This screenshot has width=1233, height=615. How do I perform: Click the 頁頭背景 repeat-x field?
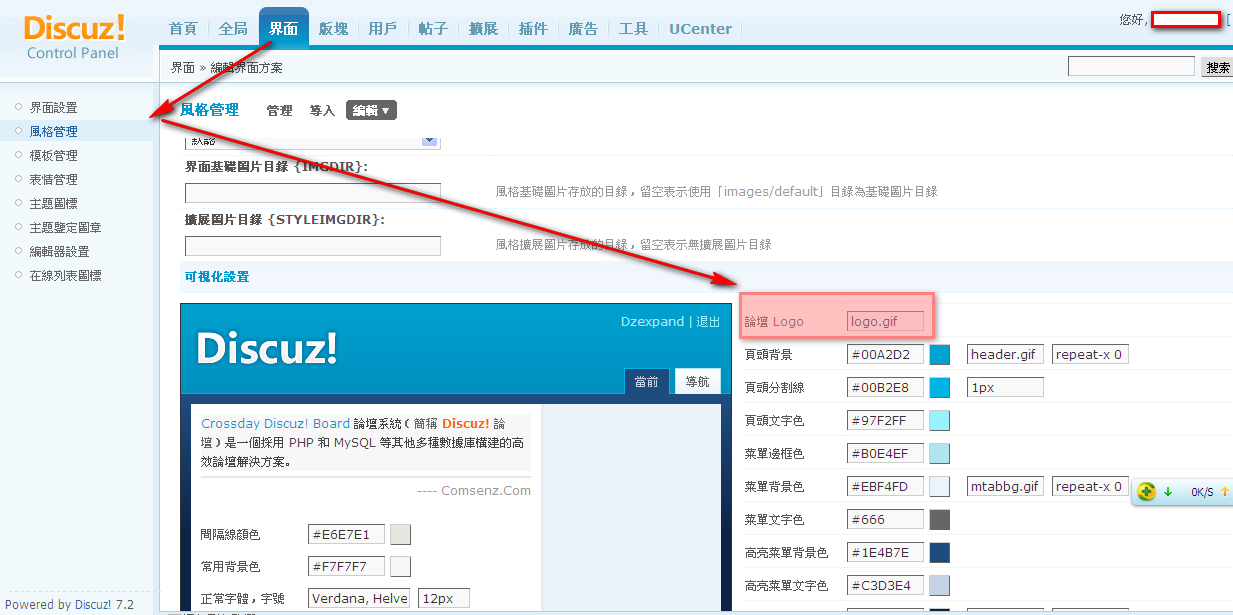tap(1090, 354)
